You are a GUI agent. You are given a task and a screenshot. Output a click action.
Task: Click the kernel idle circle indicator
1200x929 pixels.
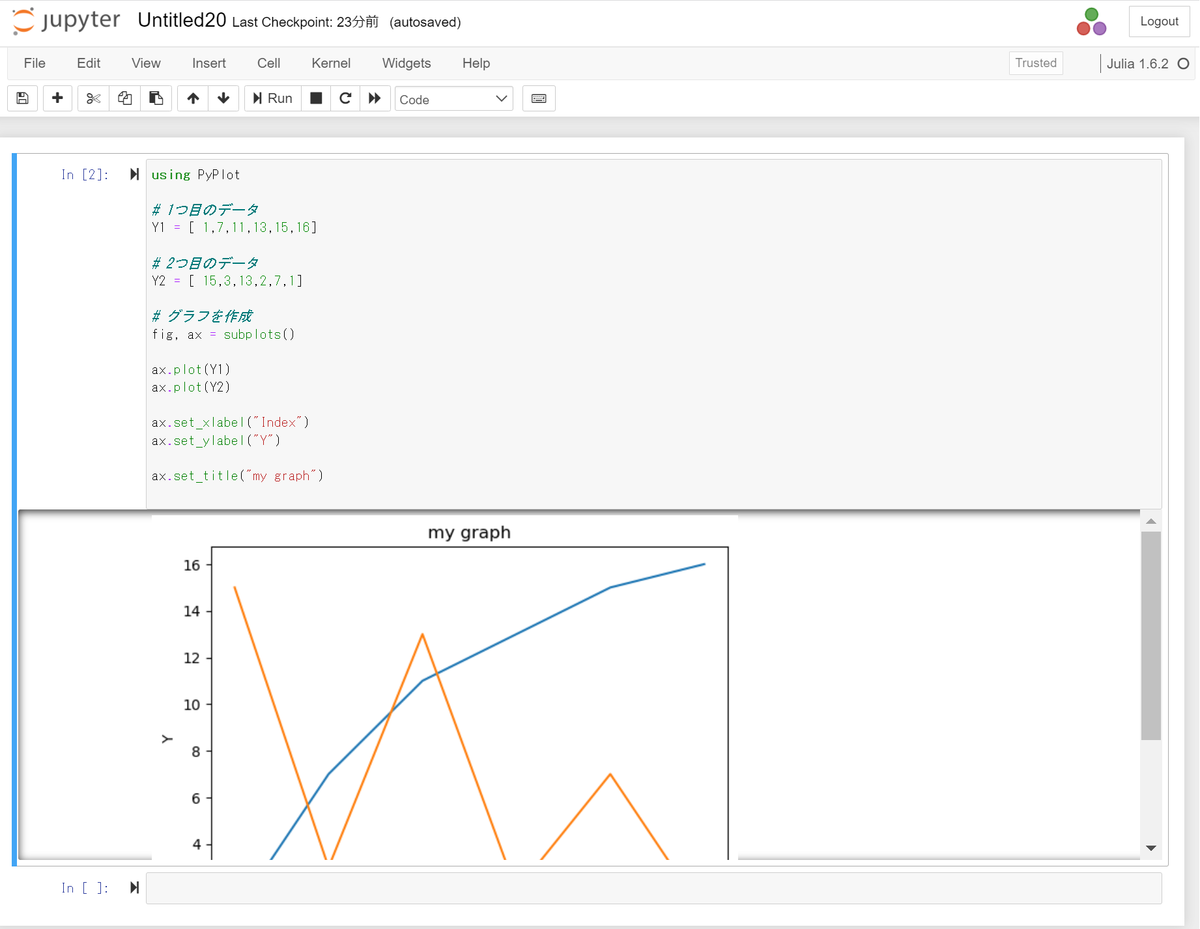click(1183, 63)
